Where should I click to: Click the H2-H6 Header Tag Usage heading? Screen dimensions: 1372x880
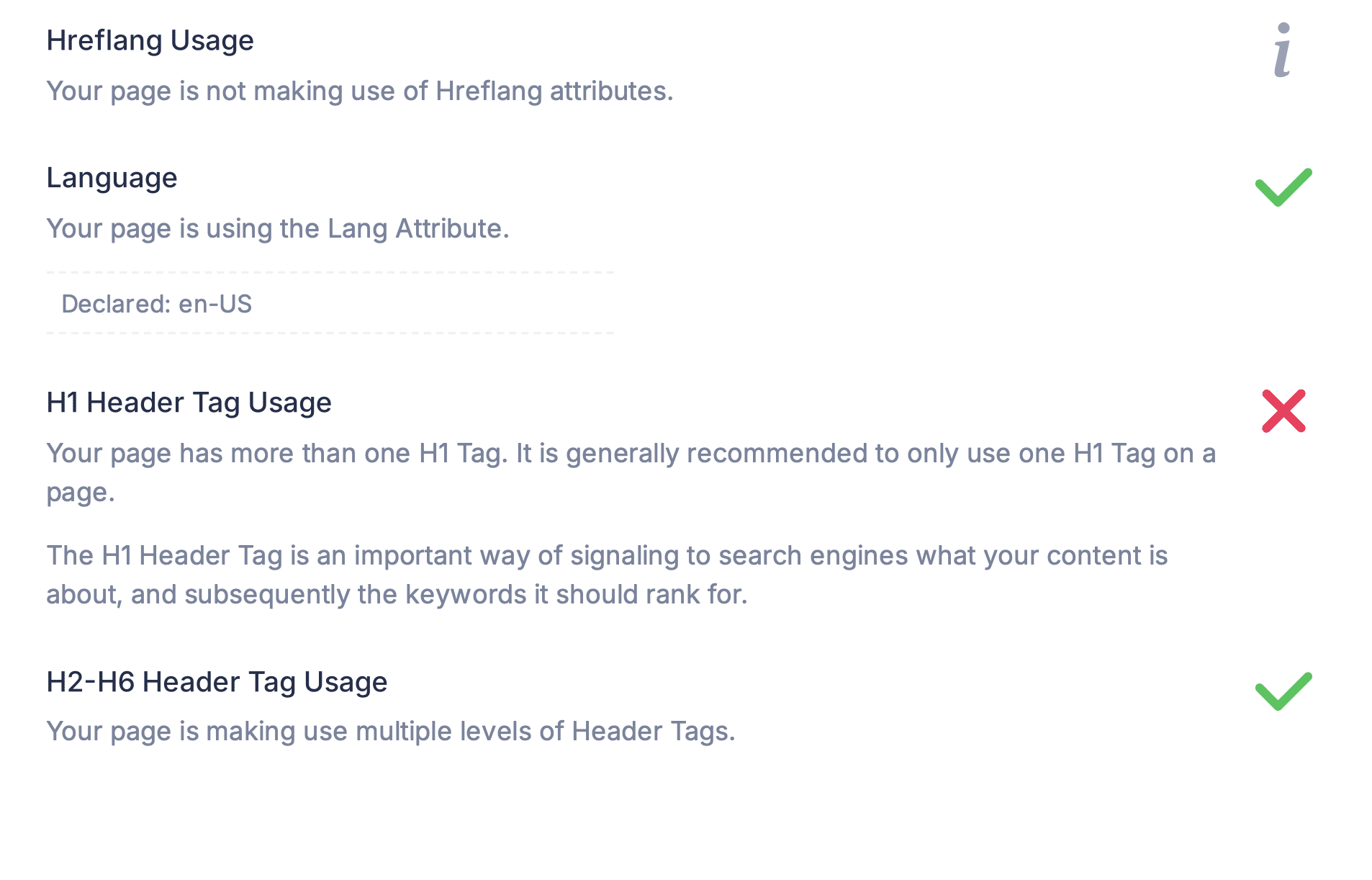click(x=217, y=682)
